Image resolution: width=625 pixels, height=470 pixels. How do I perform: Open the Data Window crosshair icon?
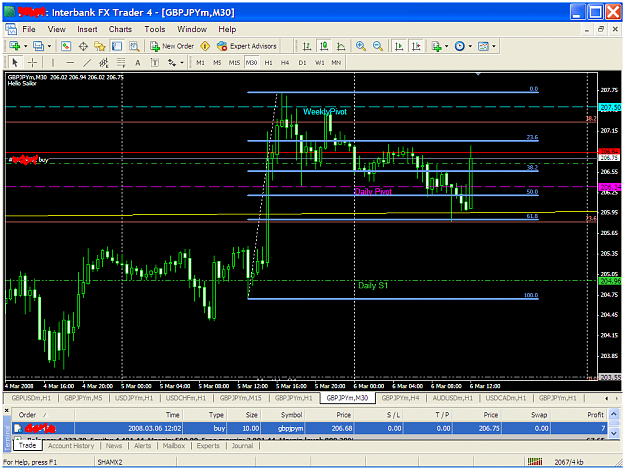click(x=83, y=46)
